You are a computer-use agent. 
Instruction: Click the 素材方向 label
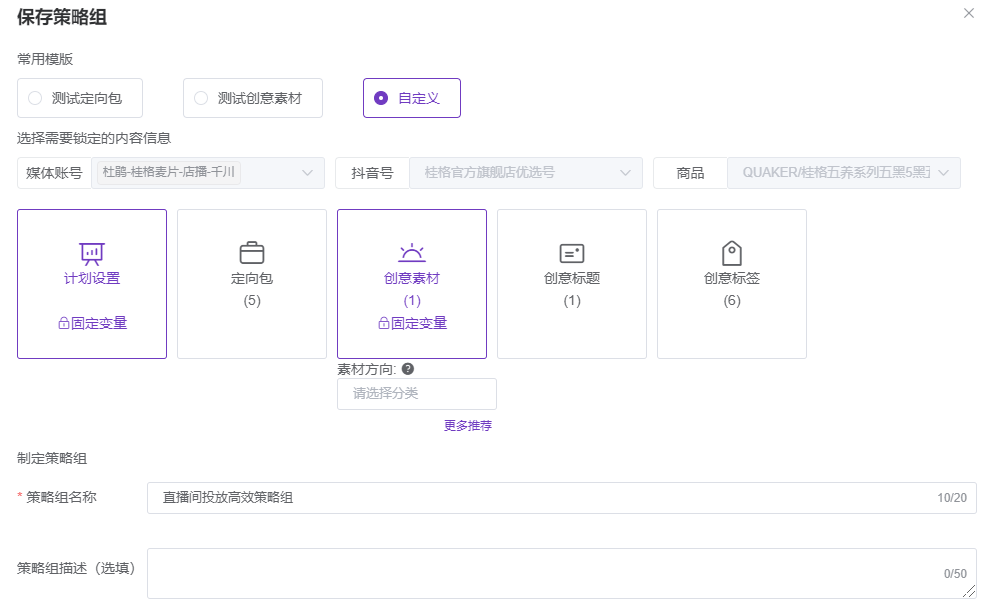point(367,369)
